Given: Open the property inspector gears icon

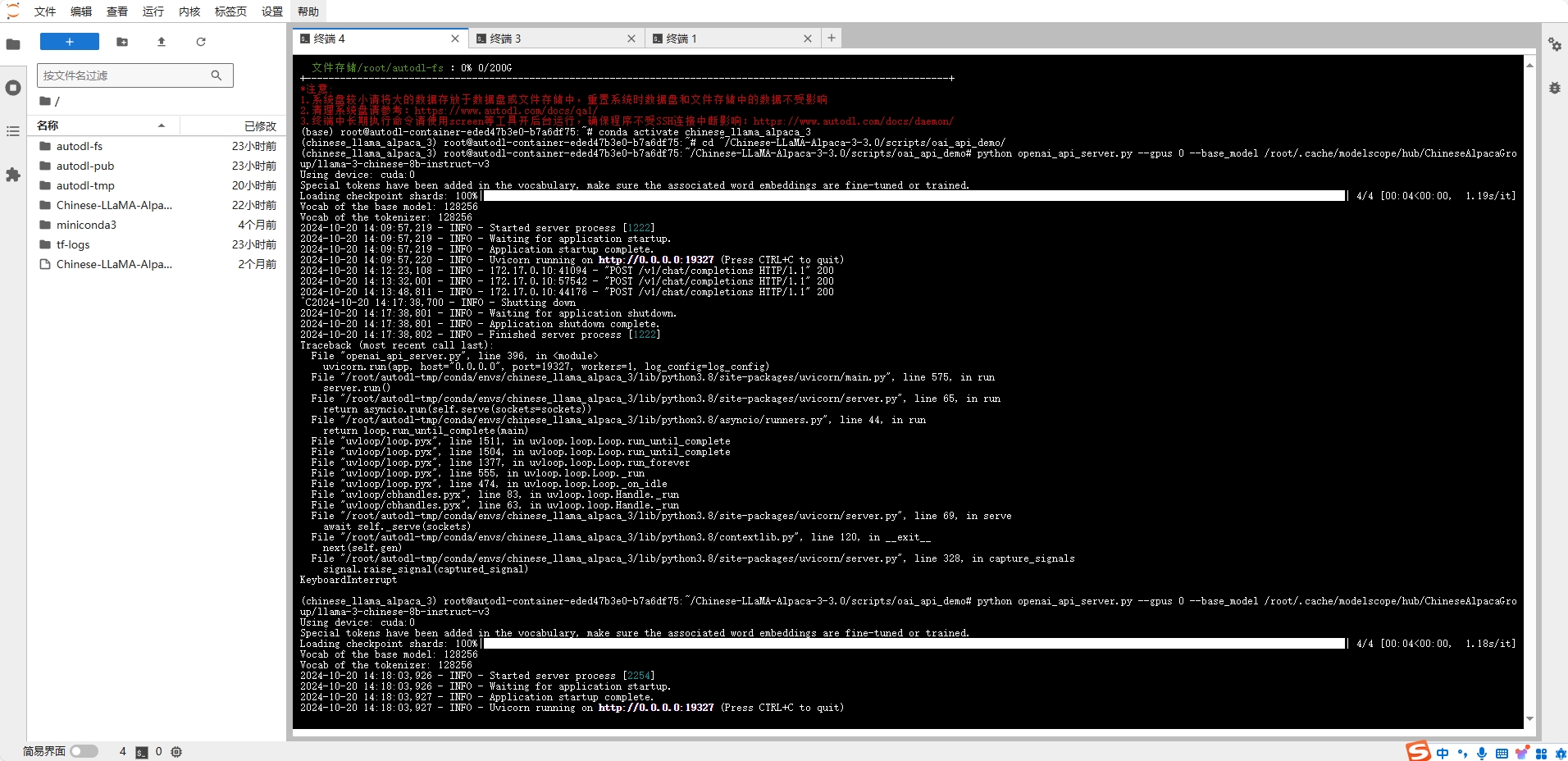Looking at the screenshot, I should pyautogui.click(x=1554, y=44).
